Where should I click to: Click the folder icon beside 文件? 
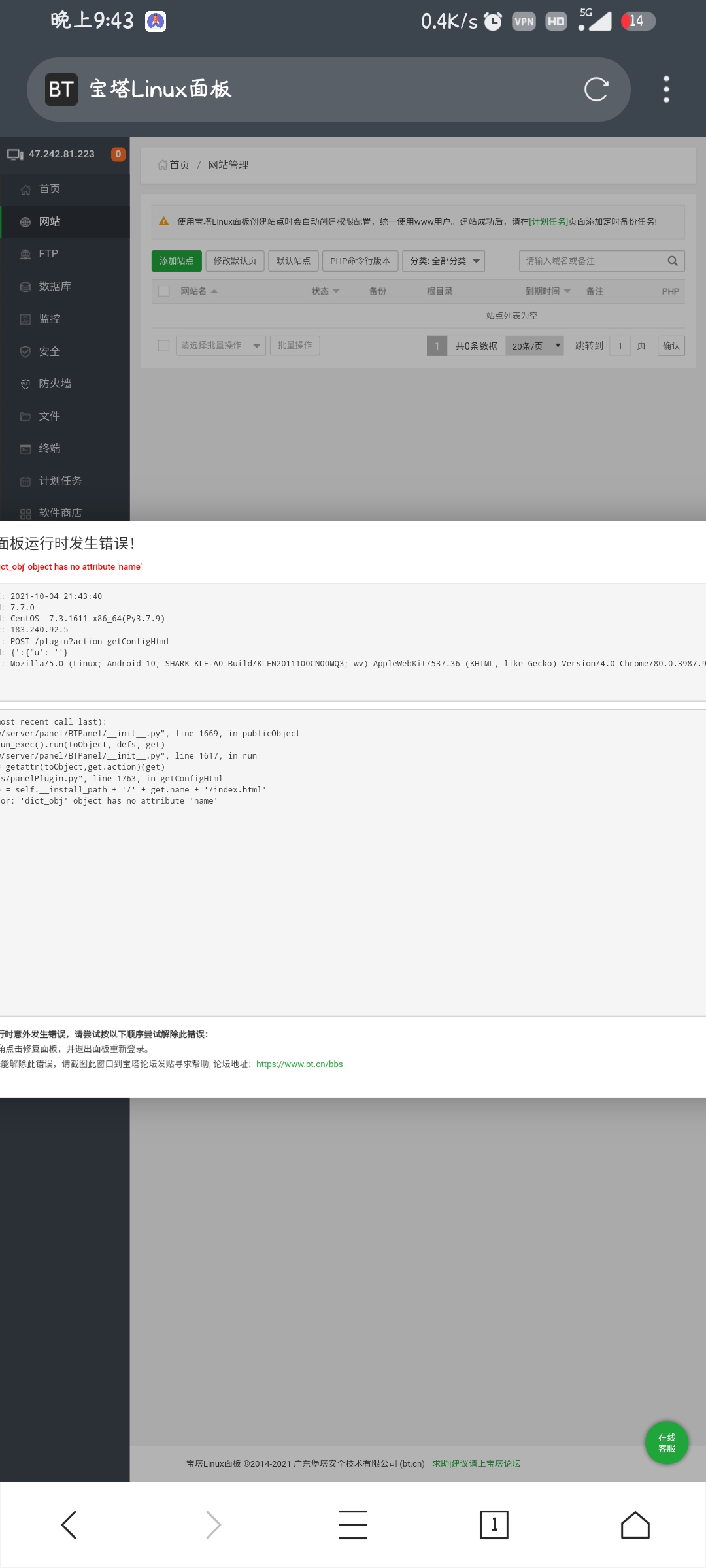point(25,416)
